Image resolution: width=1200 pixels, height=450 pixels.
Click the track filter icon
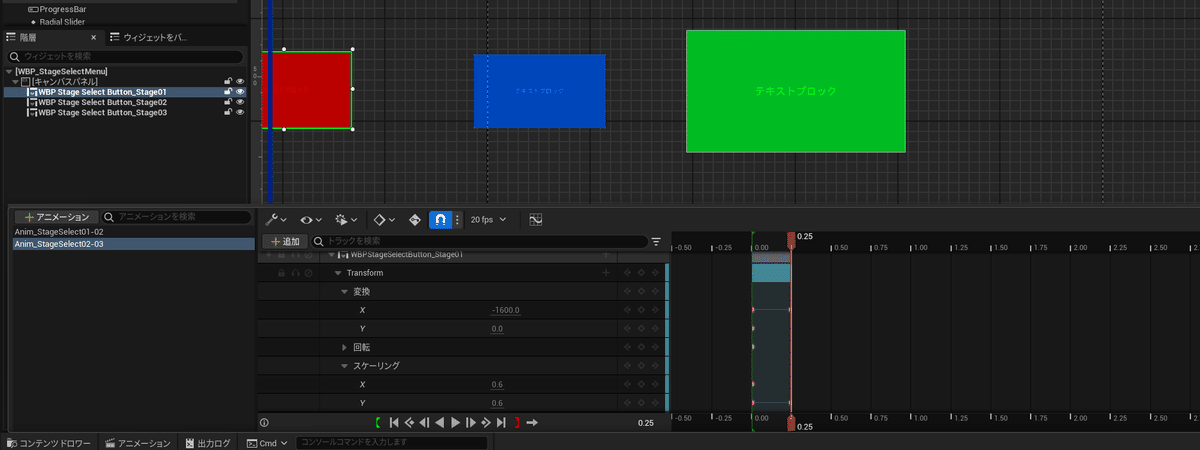pos(656,241)
